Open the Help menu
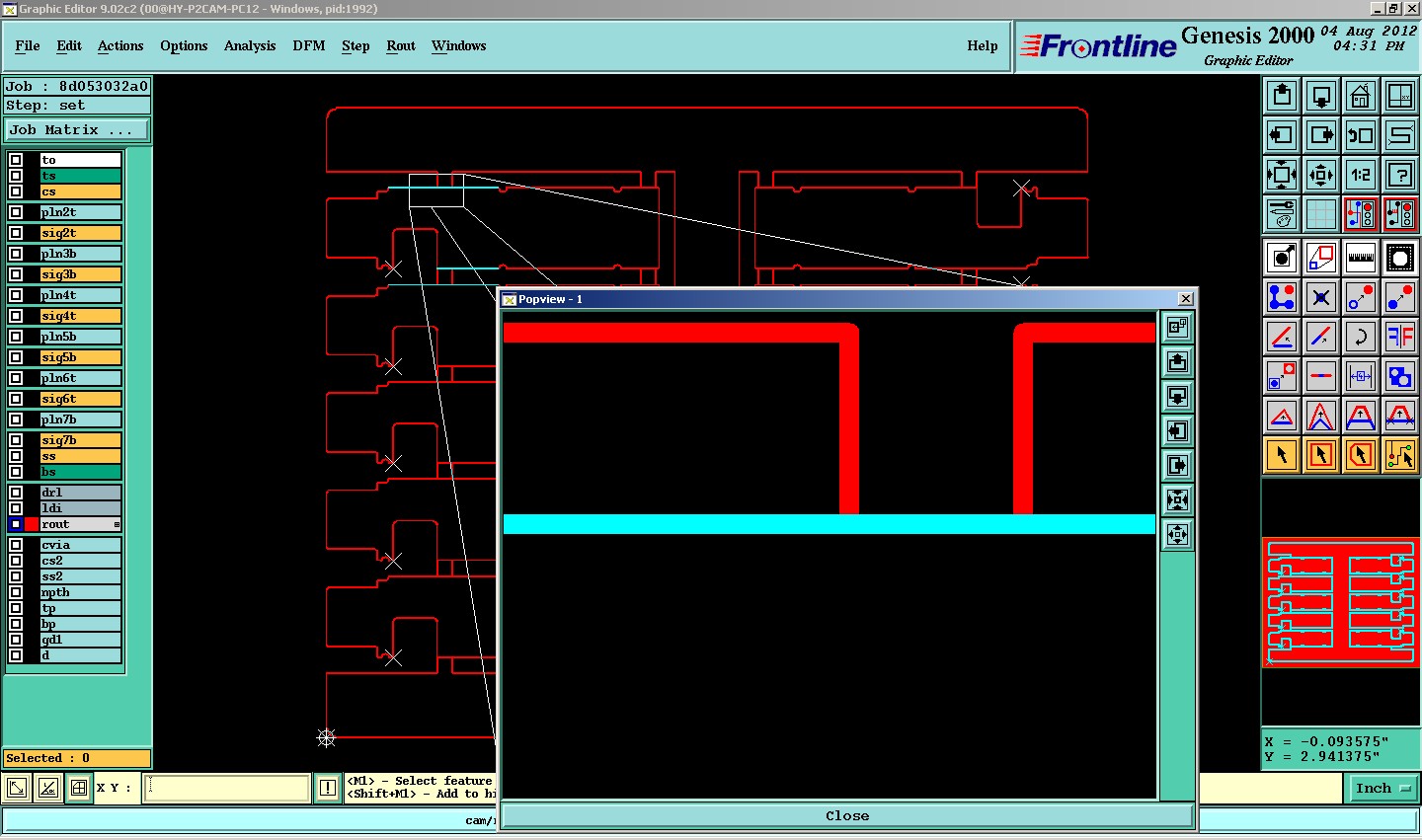This screenshot has height=840, width=1422. [983, 45]
